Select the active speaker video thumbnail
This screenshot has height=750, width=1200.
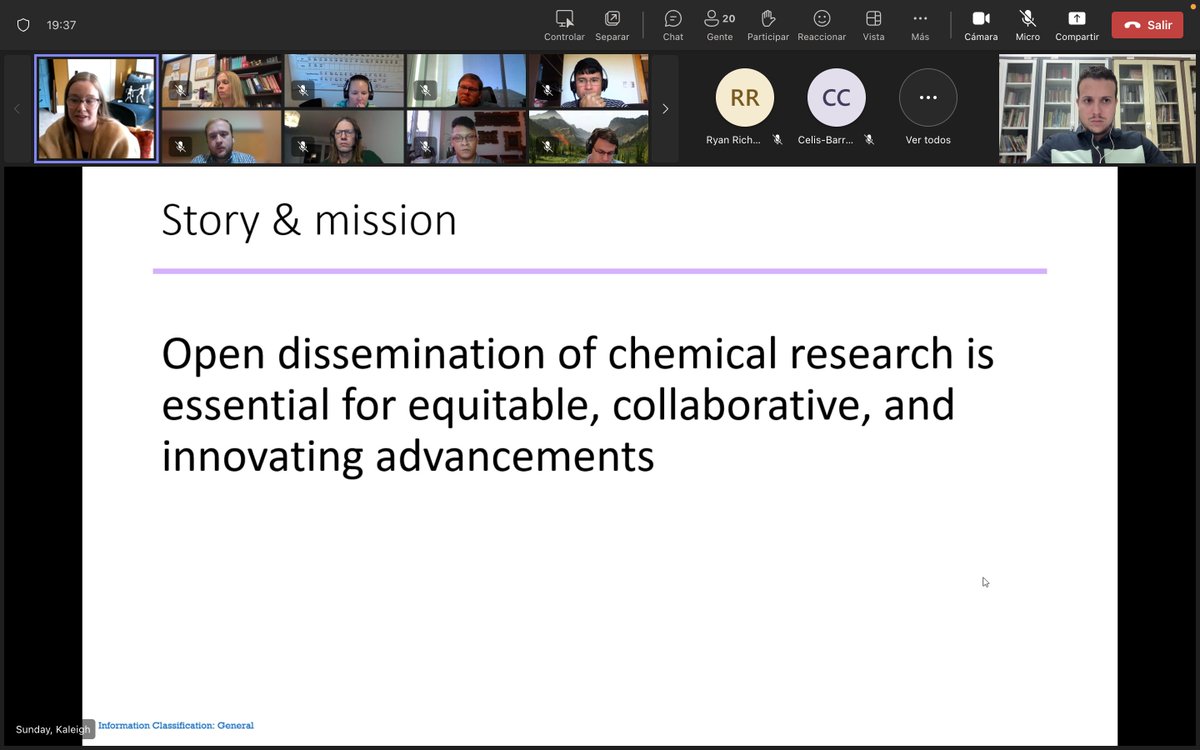96,108
